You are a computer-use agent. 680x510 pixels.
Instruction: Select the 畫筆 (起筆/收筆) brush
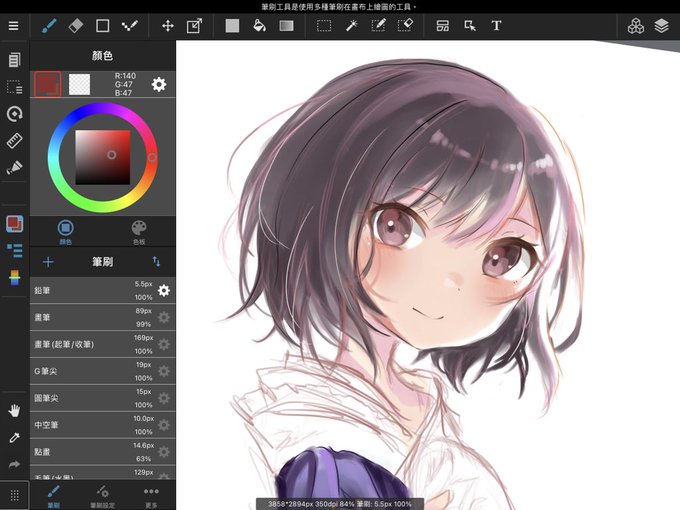point(103,344)
